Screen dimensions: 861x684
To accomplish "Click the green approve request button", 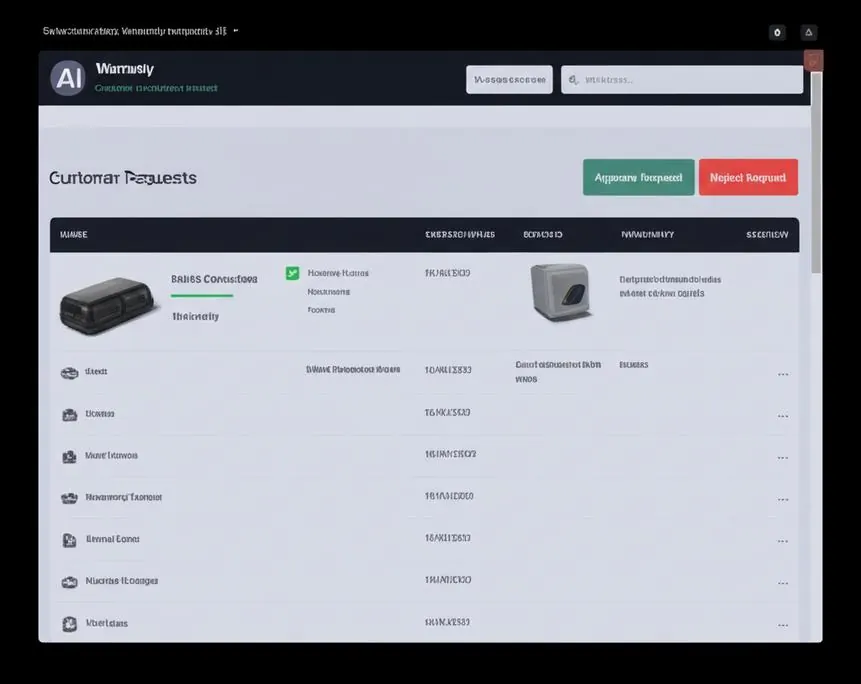I will [639, 177].
